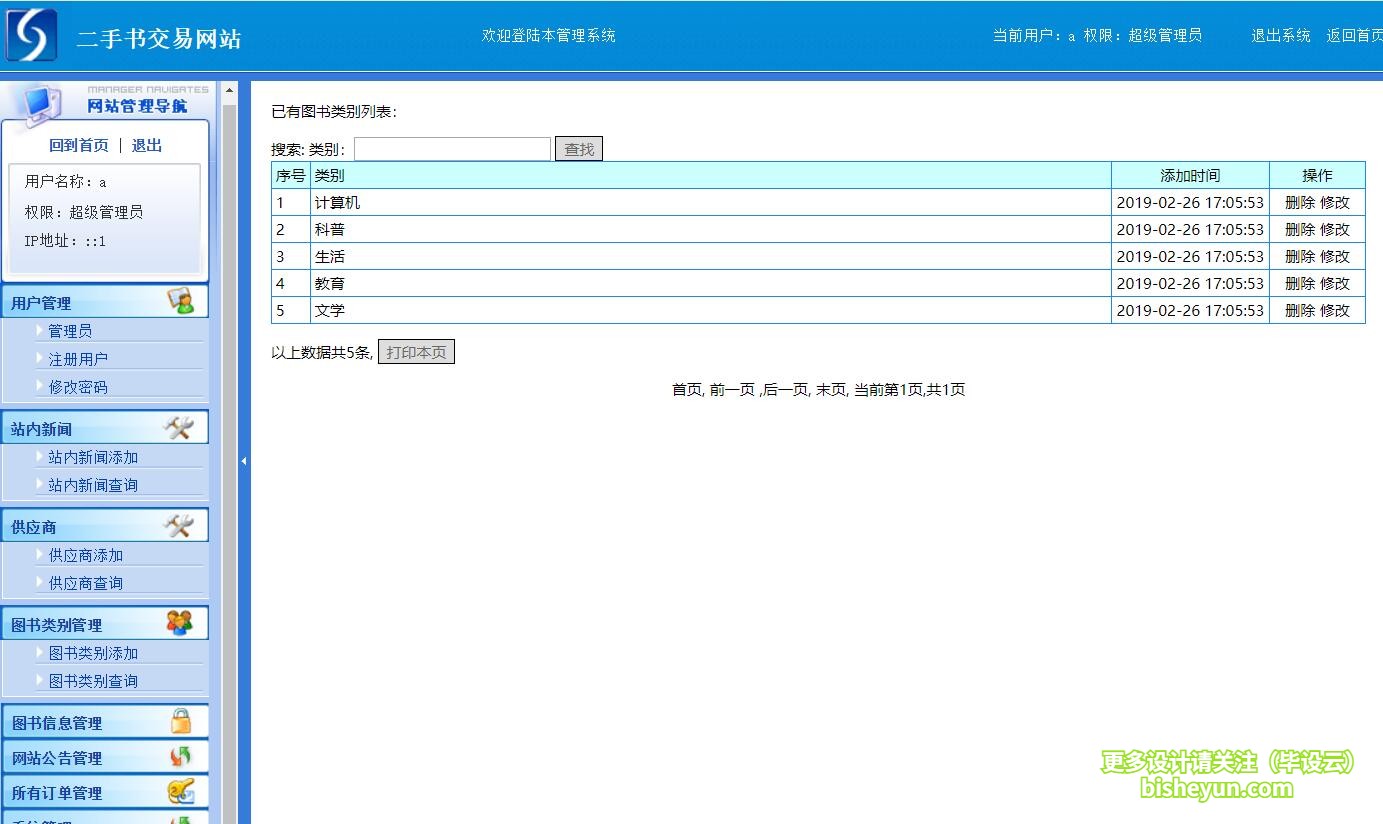This screenshot has height=824, width=1383.
Task: Click the user management section icon
Action: (180, 301)
